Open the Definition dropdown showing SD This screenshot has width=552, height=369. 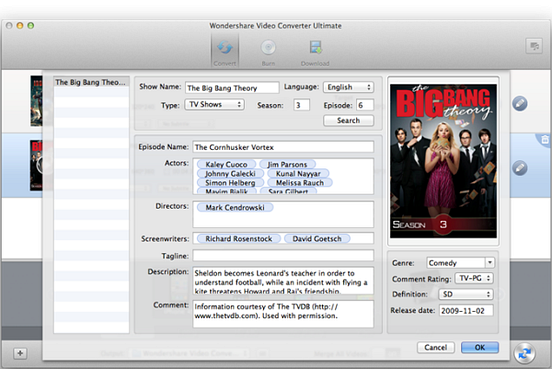point(466,294)
